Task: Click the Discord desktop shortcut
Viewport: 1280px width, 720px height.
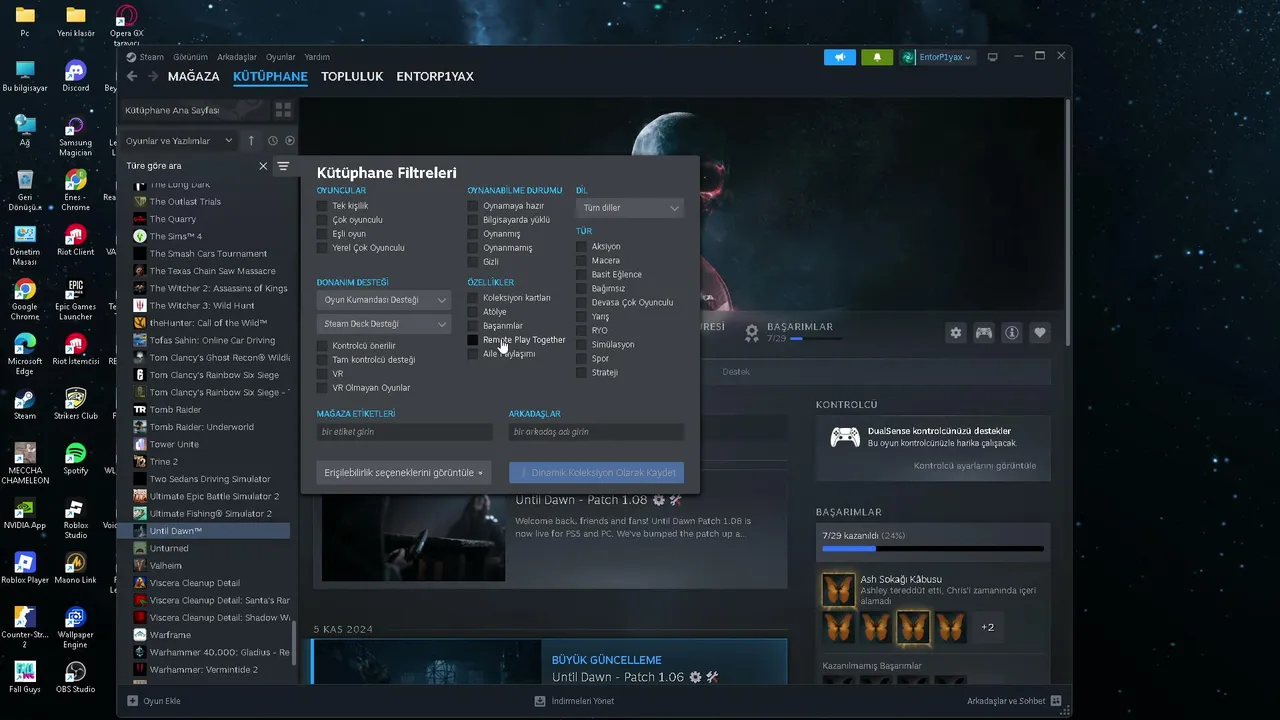Action: (x=75, y=76)
